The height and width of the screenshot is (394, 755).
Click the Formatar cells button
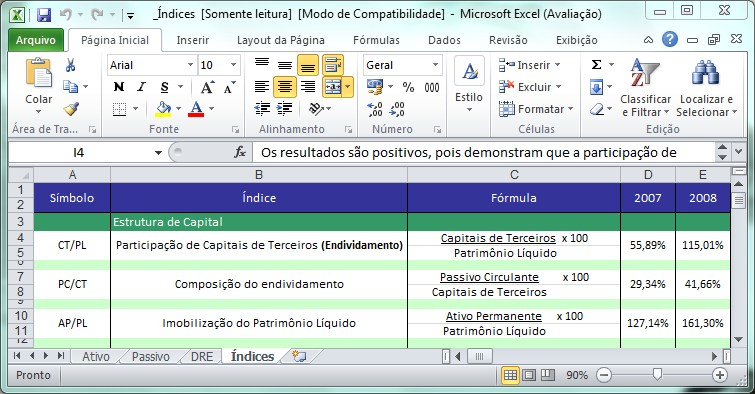pyautogui.click(x=536, y=109)
